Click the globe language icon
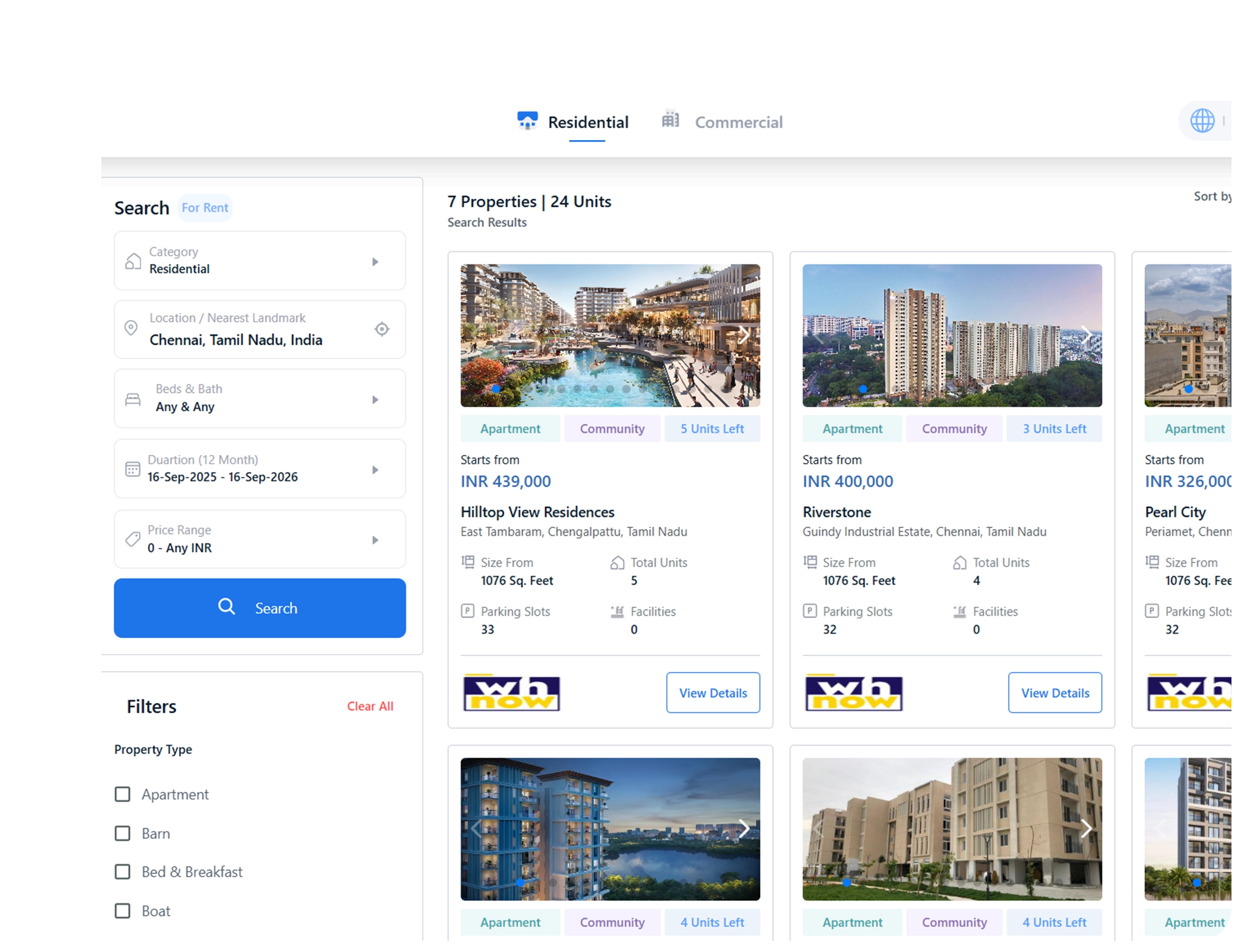The image size is (1234, 952). coord(1202,120)
